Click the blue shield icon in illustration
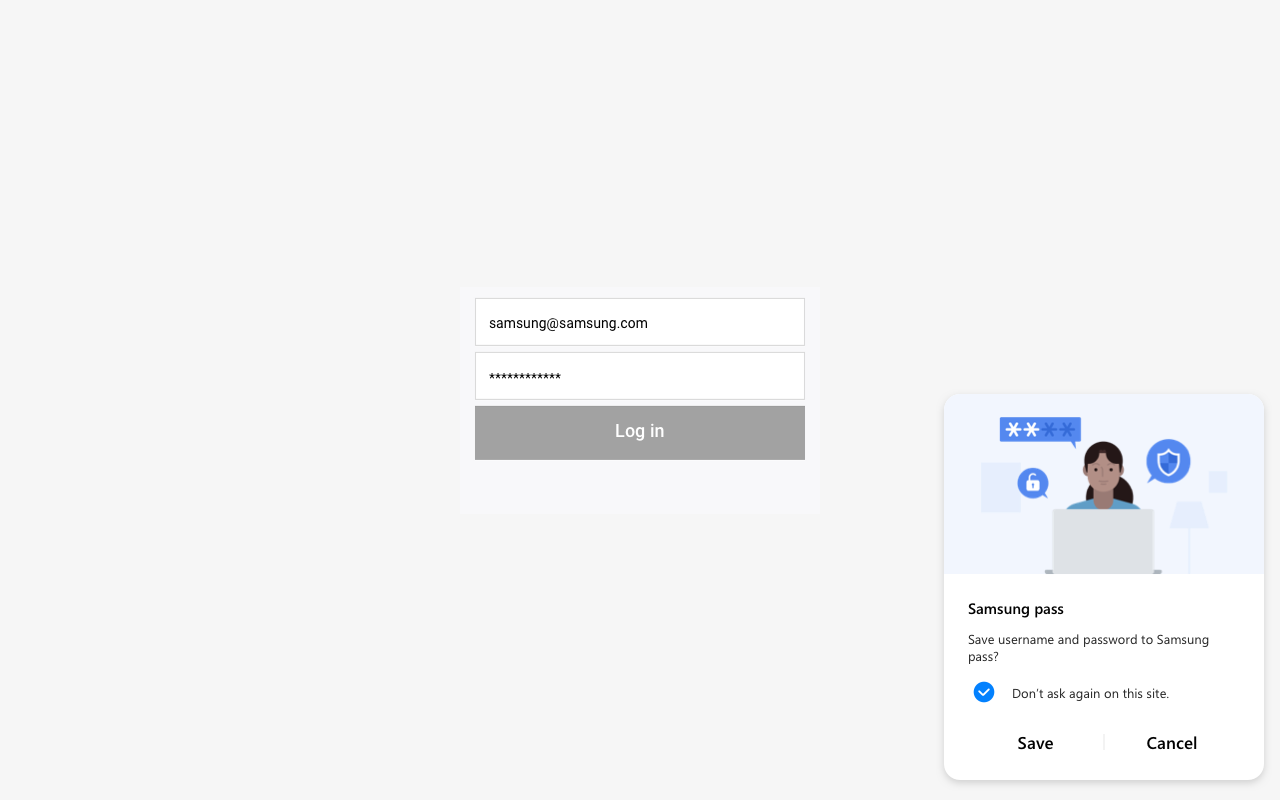This screenshot has height=800, width=1280. tap(1168, 462)
